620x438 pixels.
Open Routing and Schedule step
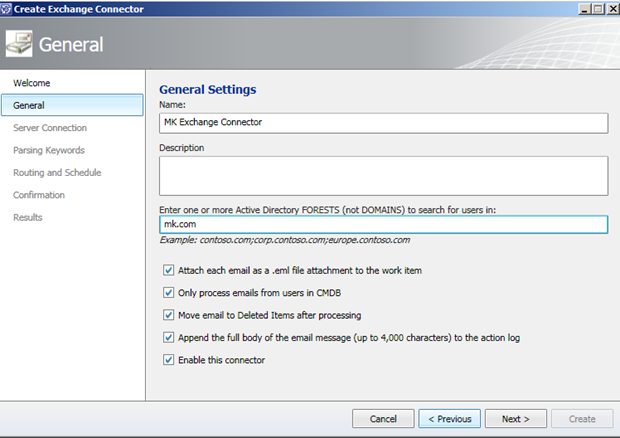point(57,173)
